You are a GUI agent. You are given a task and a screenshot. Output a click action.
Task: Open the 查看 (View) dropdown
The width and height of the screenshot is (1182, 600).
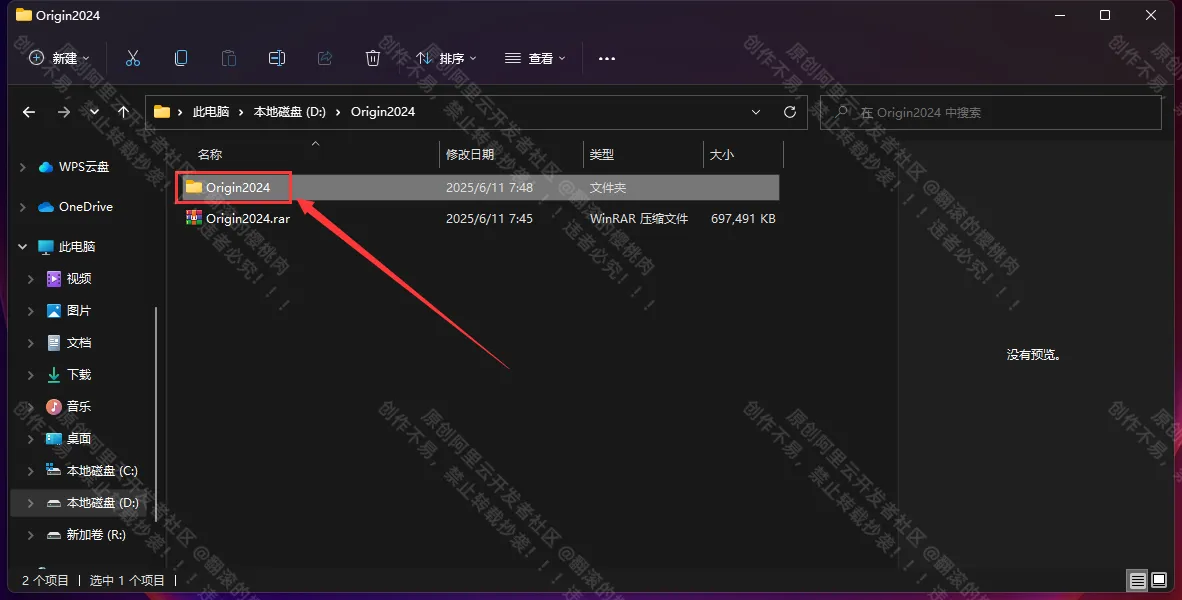click(535, 58)
